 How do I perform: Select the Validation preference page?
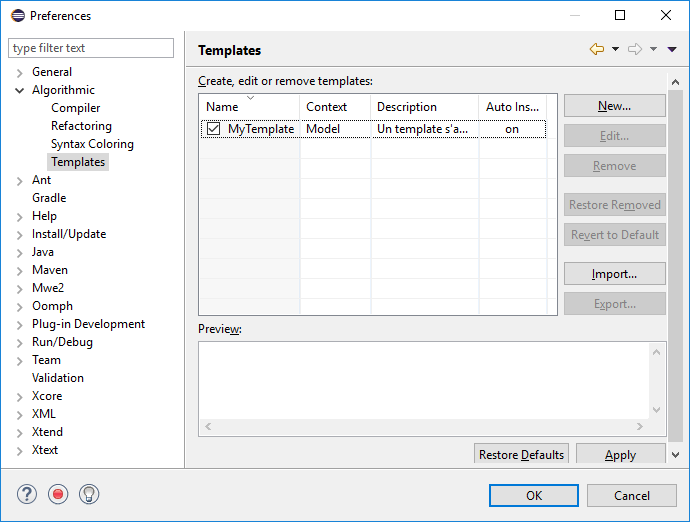tap(58, 378)
